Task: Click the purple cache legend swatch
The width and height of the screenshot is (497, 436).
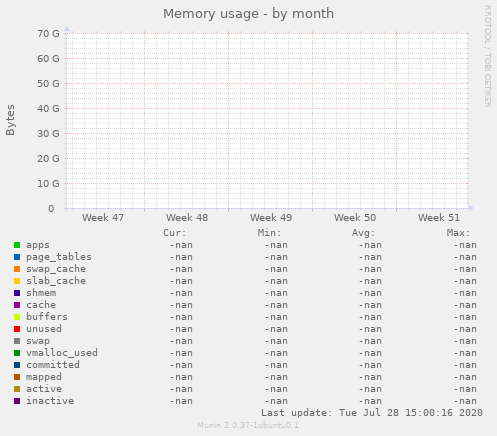Action: pos(17,305)
